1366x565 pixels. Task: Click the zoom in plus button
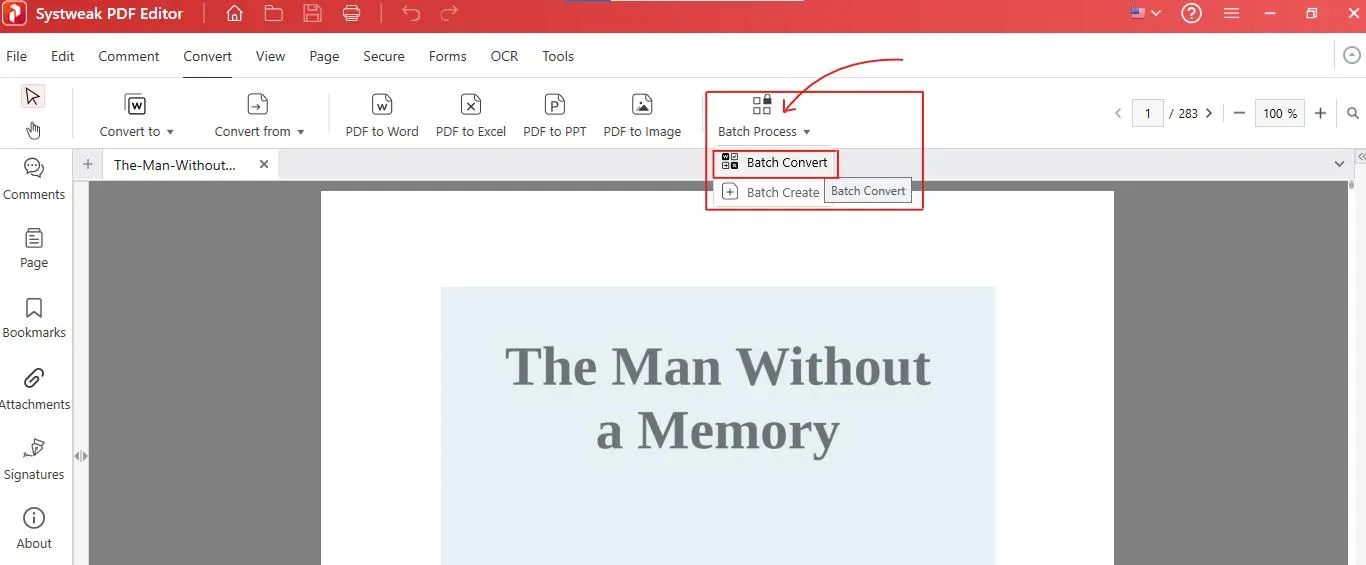click(1320, 114)
